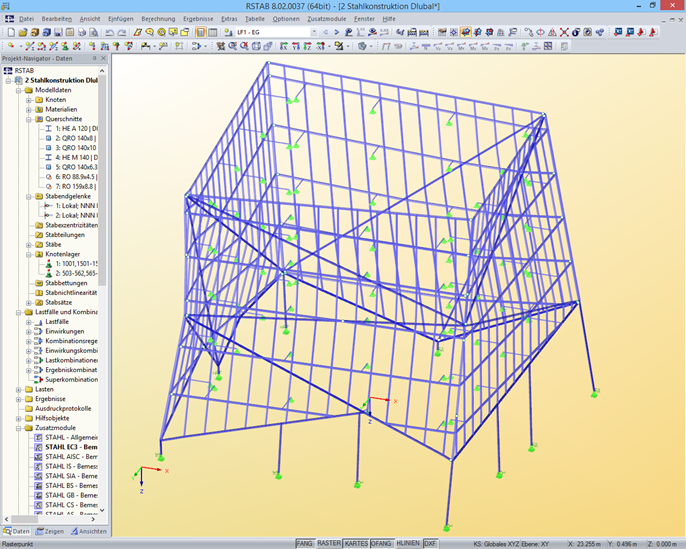
Task: Click the red X delete icon in toolbar
Action: tap(564, 32)
